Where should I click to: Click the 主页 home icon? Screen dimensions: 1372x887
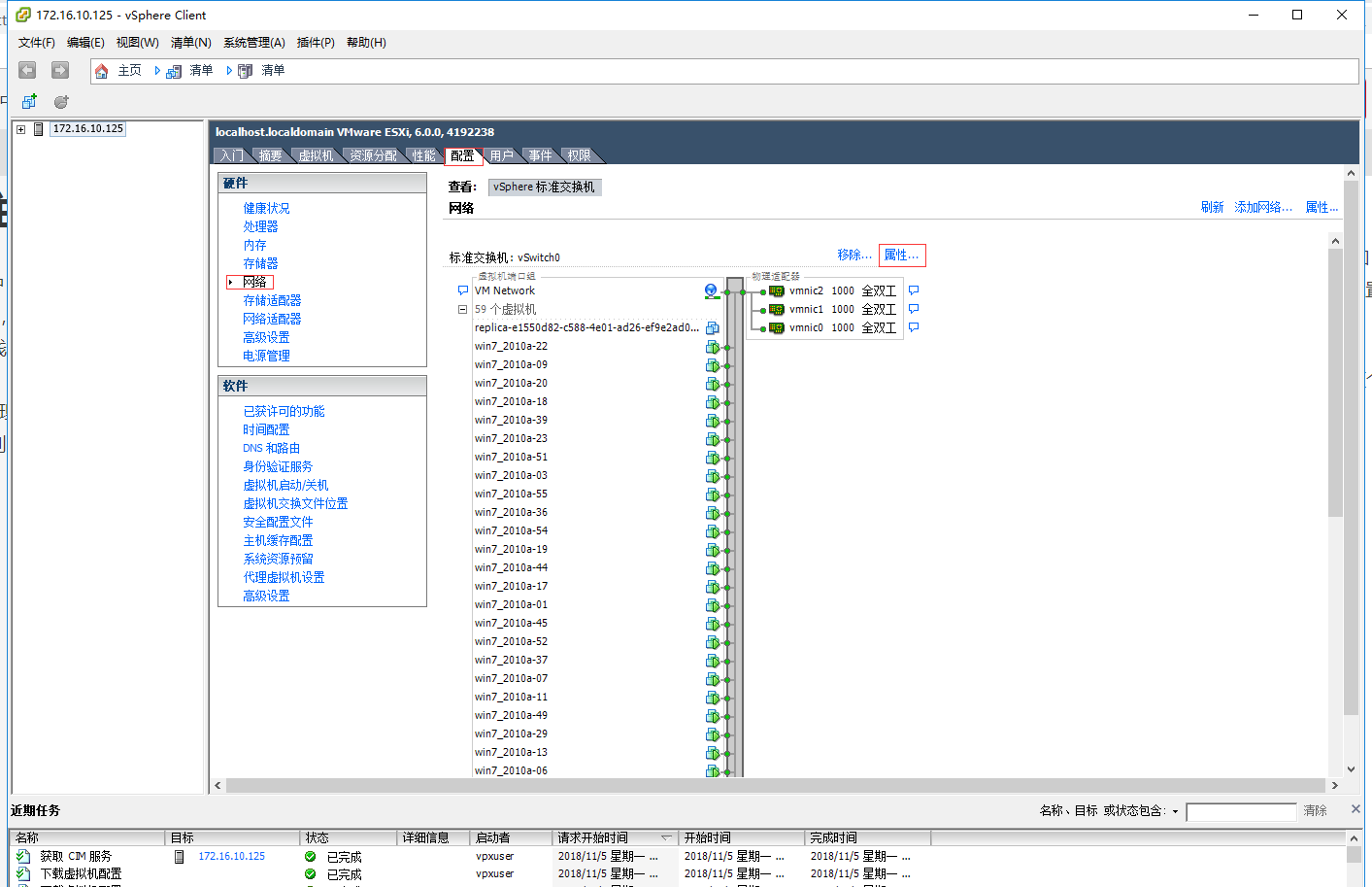point(101,70)
